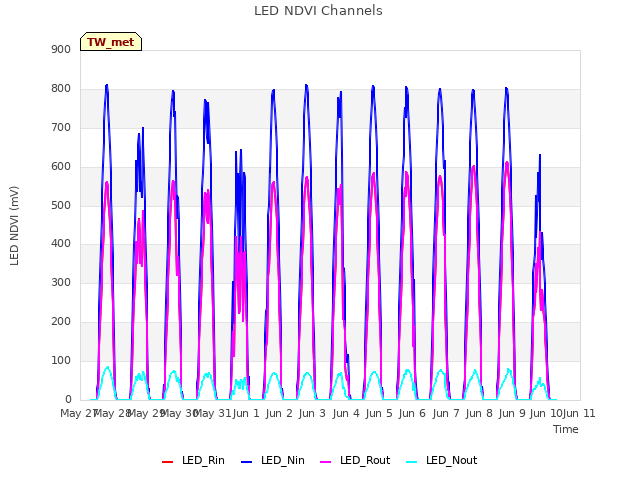This screenshot has height=480, width=640.
Task: Click the red LED_Rin legend swatch
Action: coord(167,461)
